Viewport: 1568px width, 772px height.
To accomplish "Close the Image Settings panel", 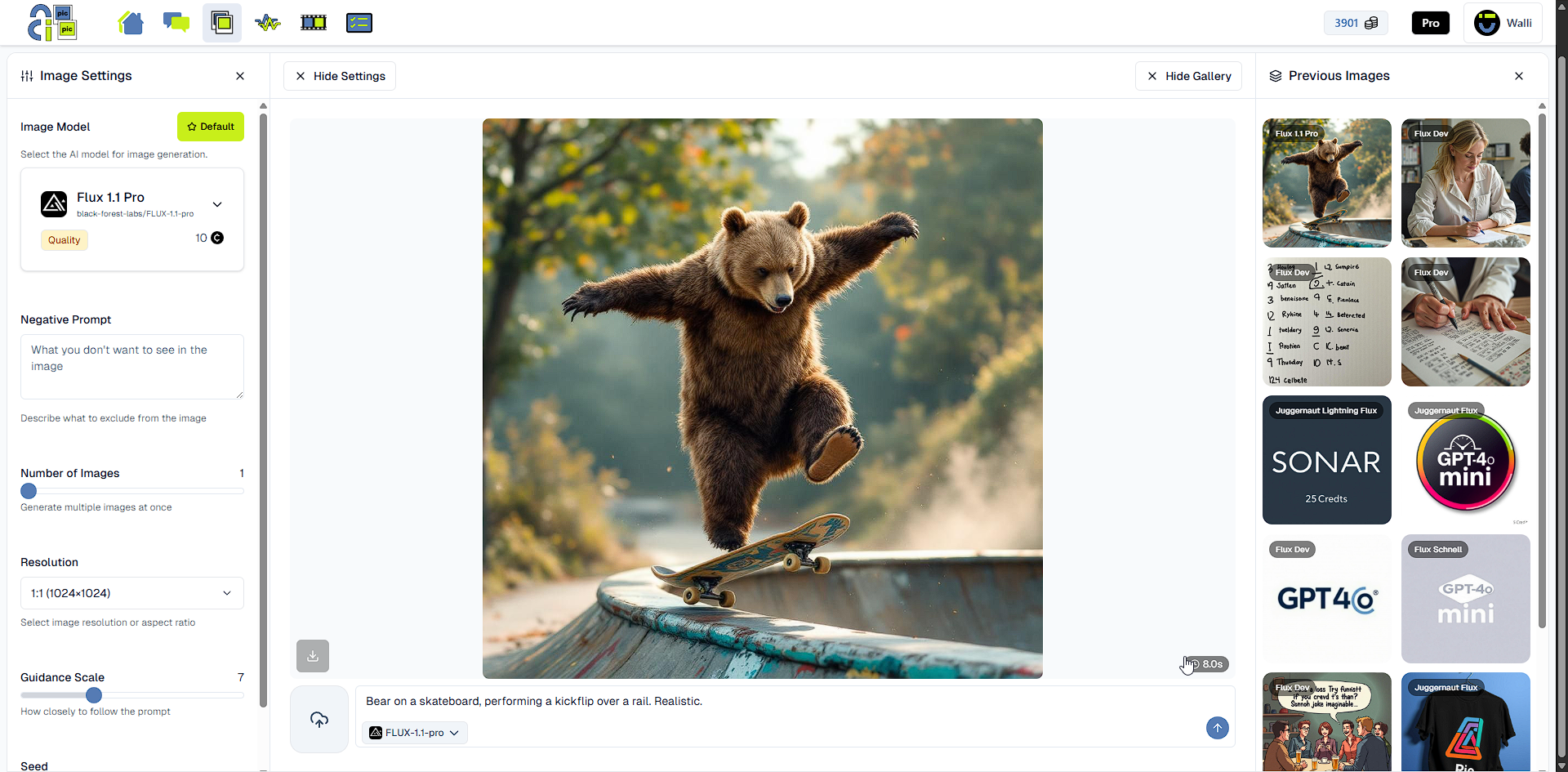I will [240, 76].
